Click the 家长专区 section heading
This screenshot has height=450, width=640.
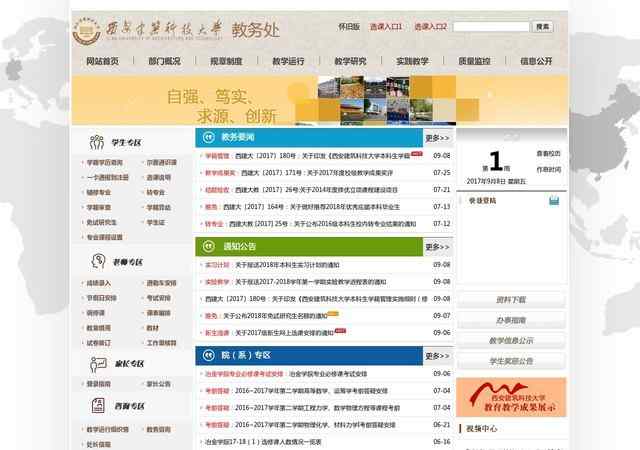(x=129, y=363)
